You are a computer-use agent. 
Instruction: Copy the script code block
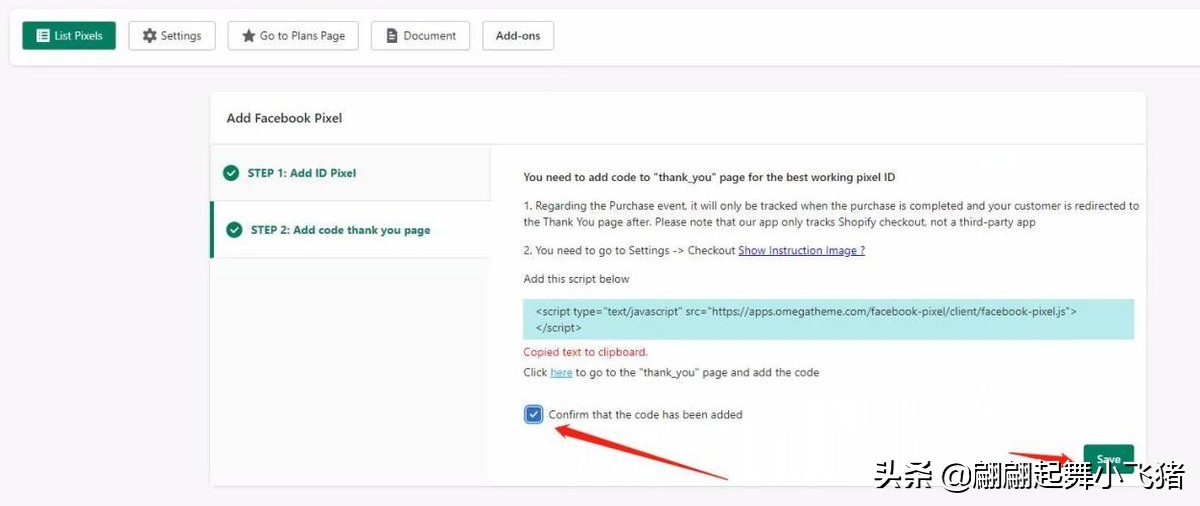828,319
